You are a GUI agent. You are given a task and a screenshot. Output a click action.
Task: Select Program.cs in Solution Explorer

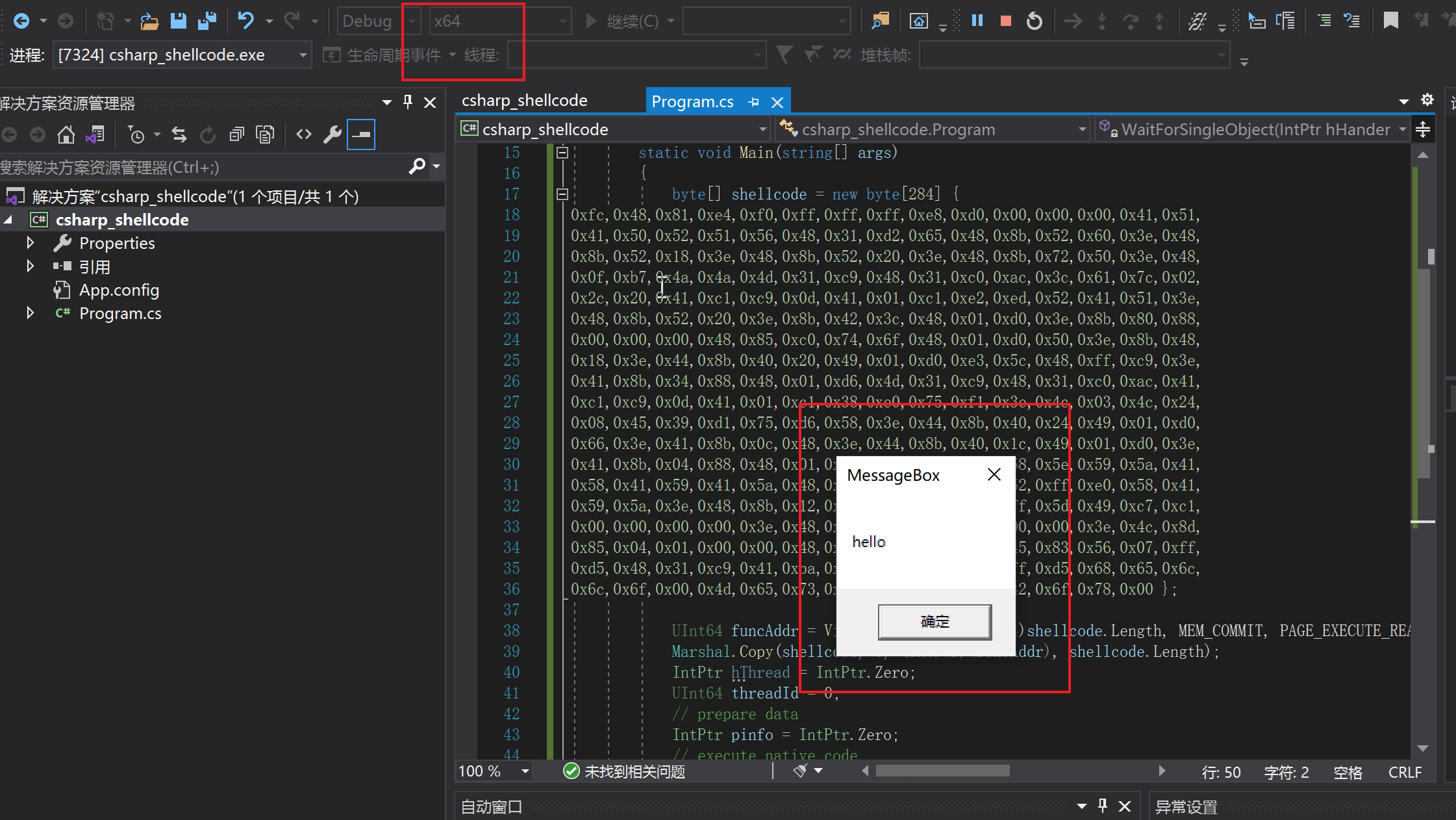point(120,314)
